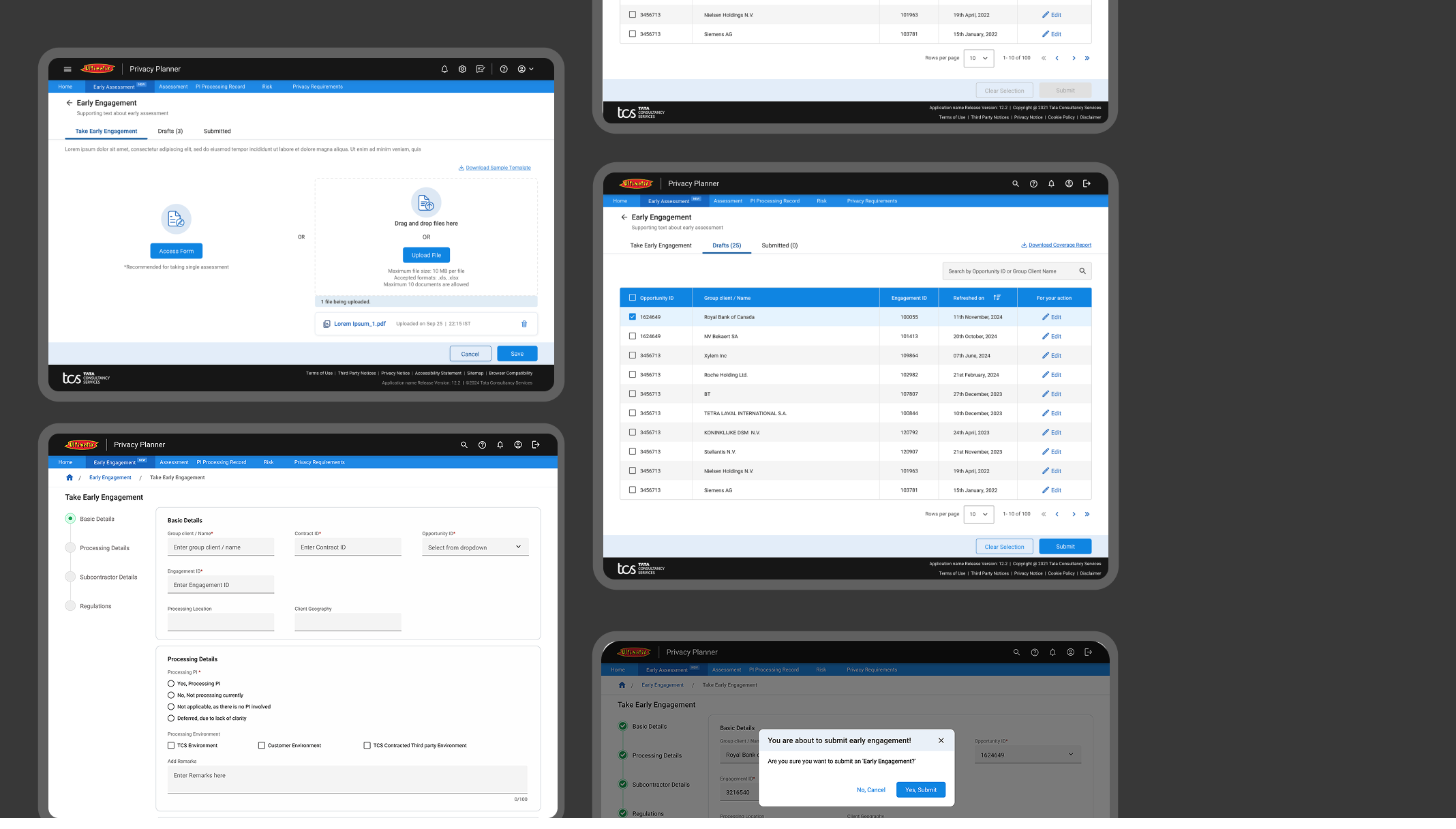
Task: Close the submit early engagement dialog
Action: coord(941,740)
